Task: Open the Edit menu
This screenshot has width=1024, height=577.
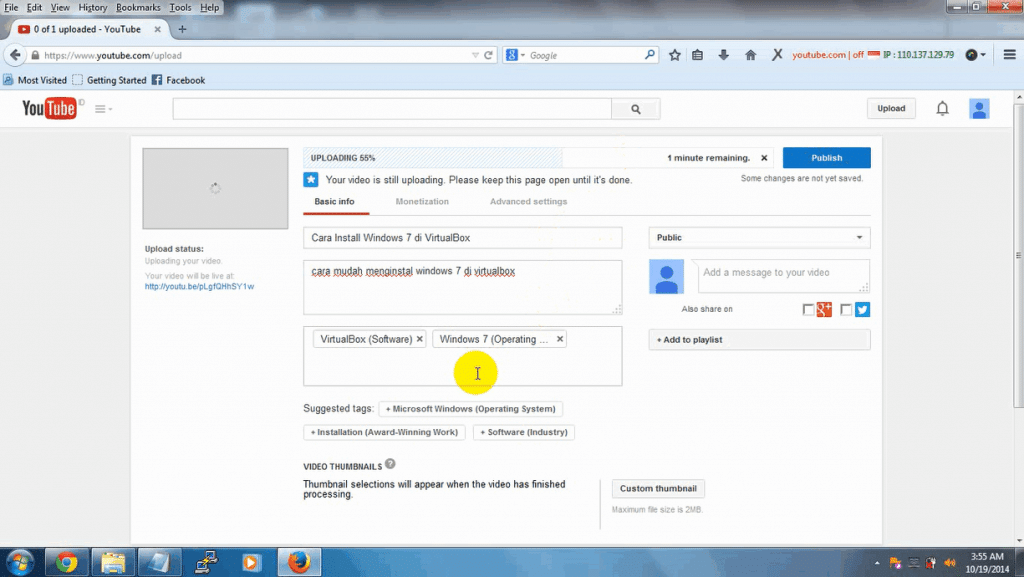Action: (34, 8)
